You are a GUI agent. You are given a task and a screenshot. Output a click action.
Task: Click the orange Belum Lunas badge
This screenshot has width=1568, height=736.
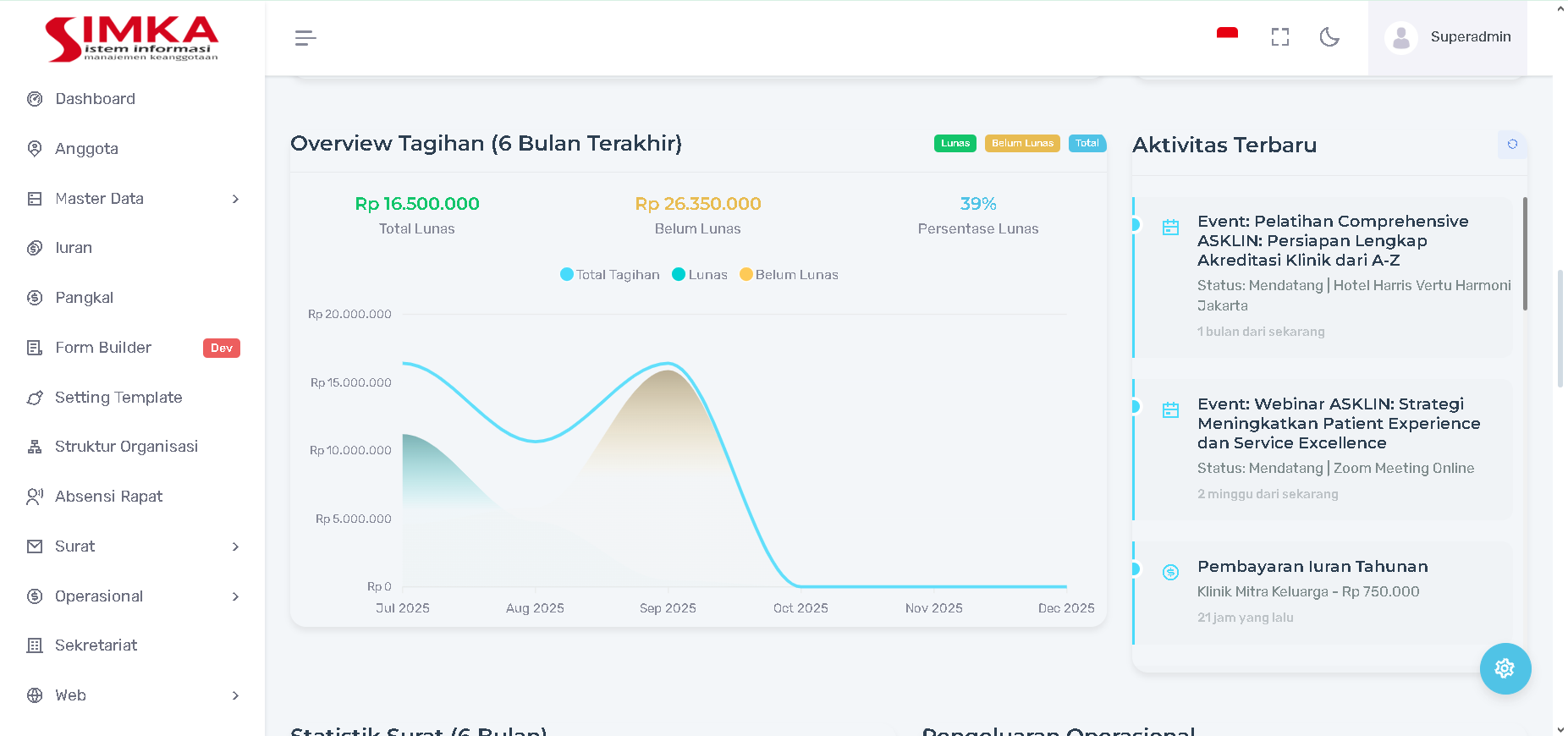pyautogui.click(x=1021, y=144)
